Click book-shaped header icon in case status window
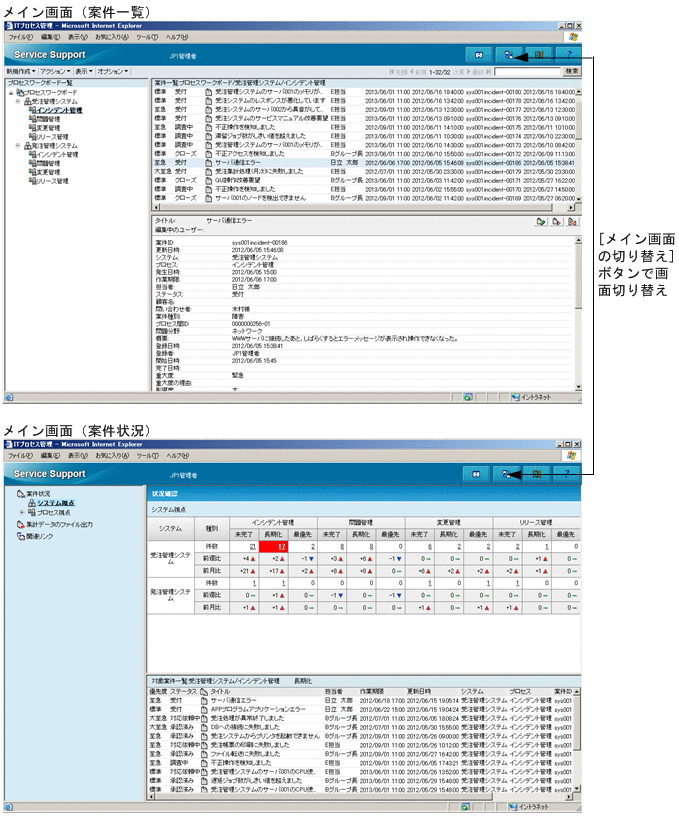The width and height of the screenshot is (679, 816). point(536,474)
